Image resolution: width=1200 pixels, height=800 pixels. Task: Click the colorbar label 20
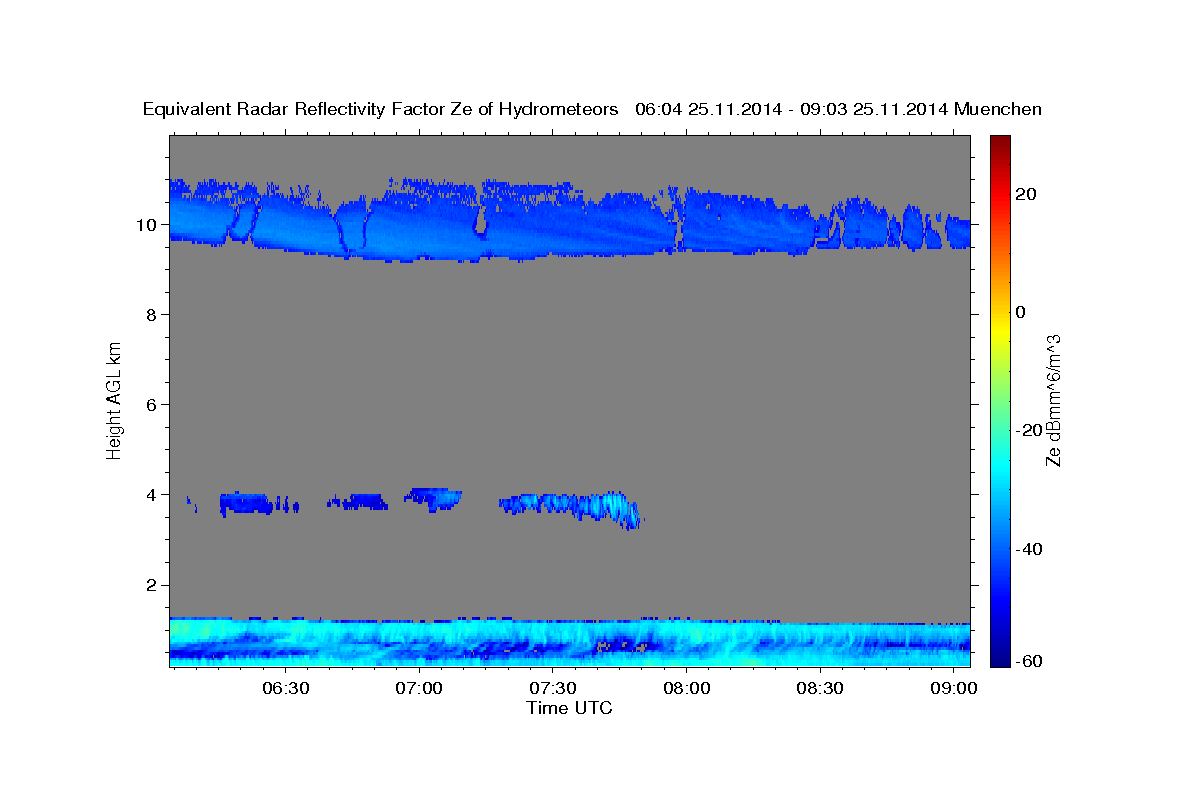pyautogui.click(x=1026, y=194)
